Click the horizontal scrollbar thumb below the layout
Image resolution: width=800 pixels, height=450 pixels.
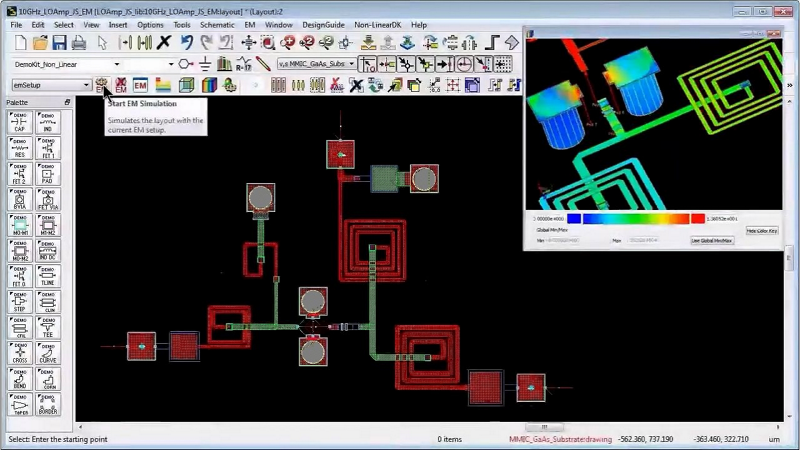click(x=544, y=427)
